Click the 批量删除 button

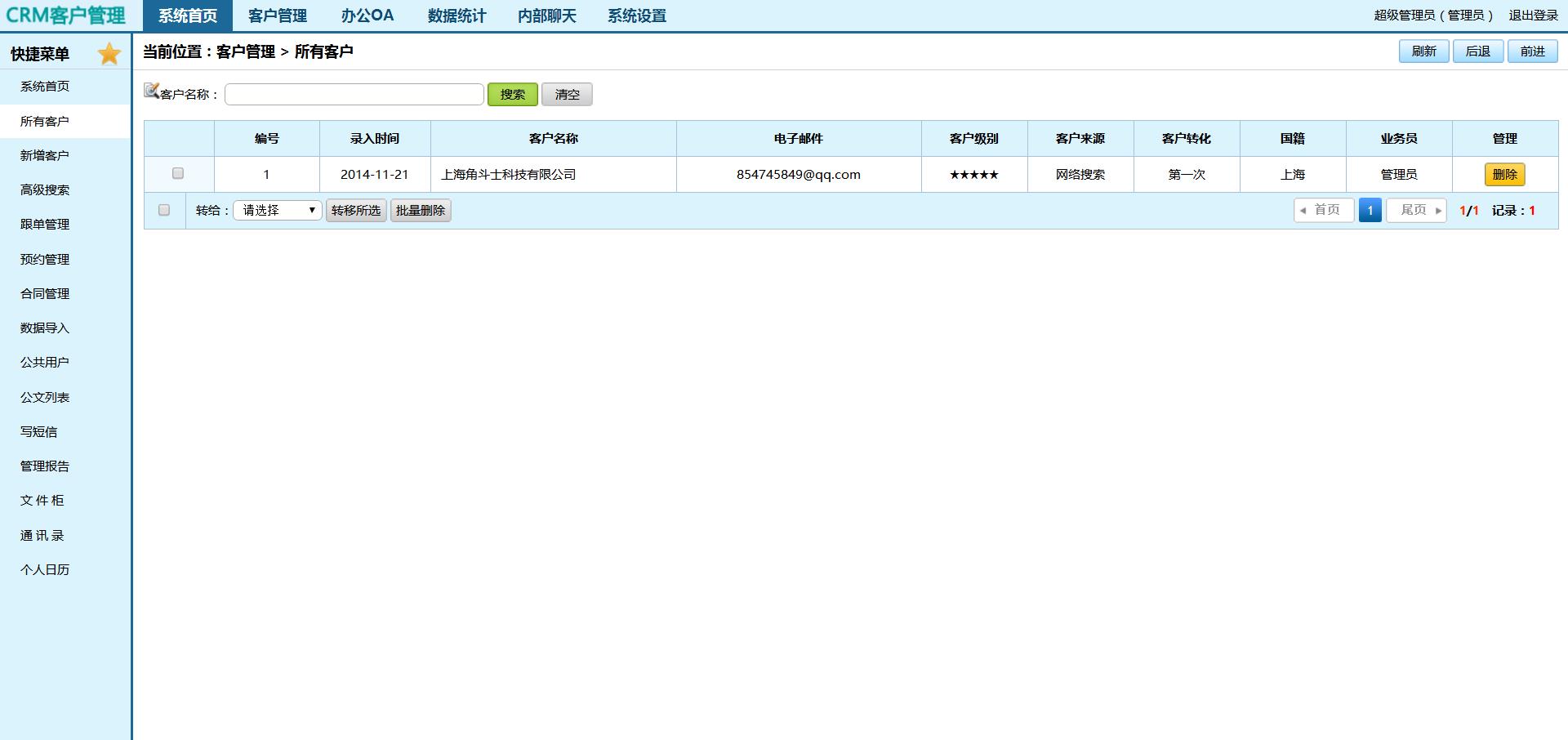[x=421, y=211]
